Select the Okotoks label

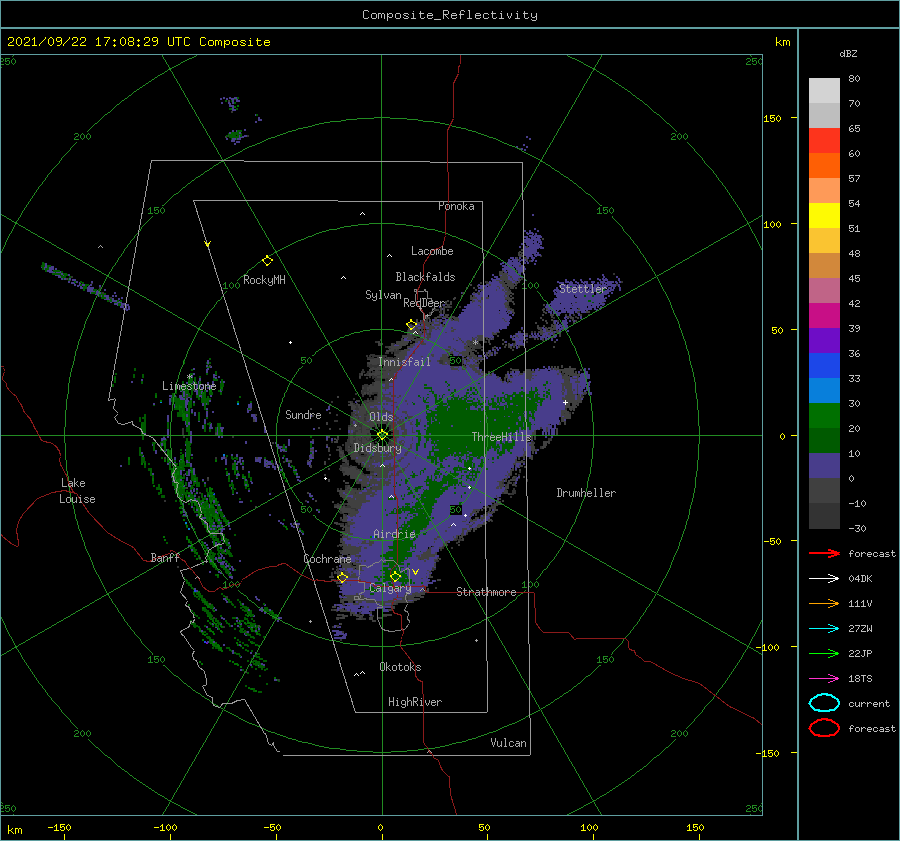400,667
